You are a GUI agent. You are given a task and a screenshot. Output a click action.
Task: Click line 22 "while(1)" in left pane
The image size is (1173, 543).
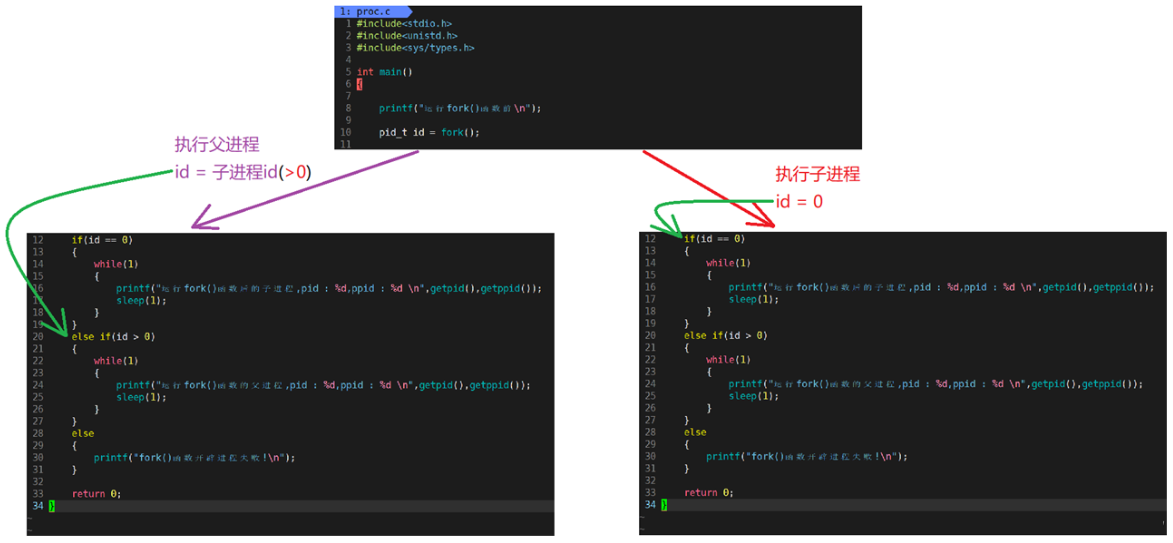116,361
